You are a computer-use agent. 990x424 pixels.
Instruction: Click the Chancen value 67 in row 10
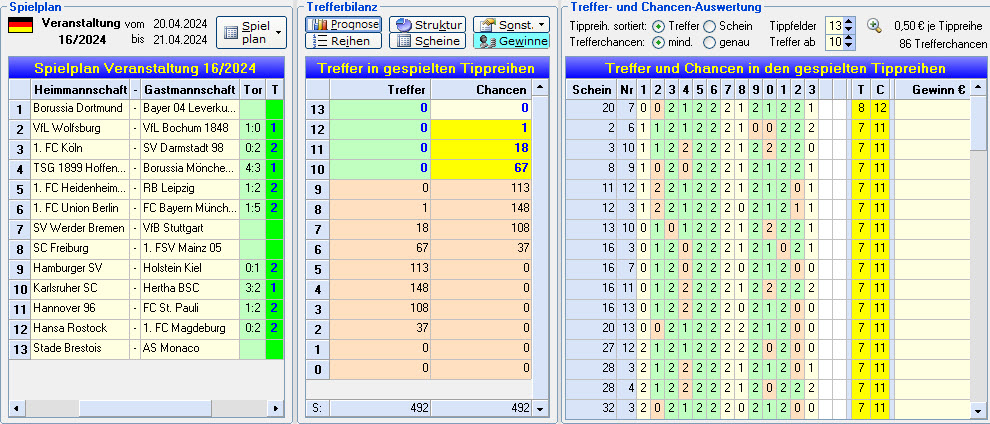point(482,168)
